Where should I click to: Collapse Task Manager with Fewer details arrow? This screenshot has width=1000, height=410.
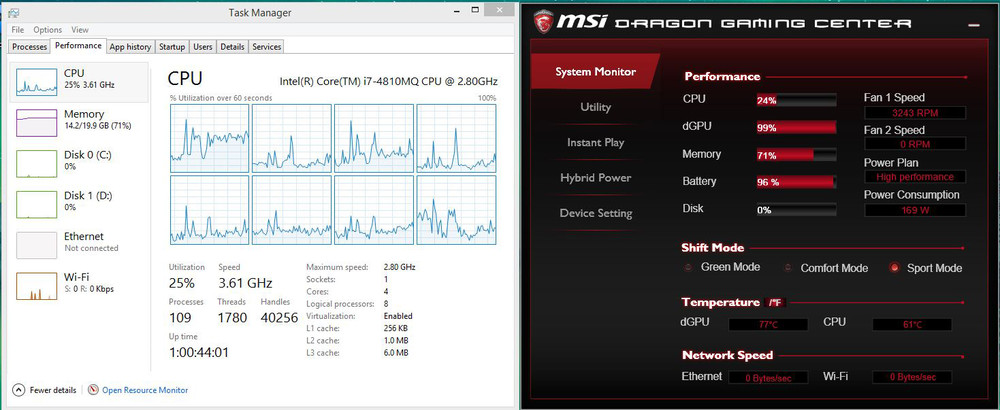coord(19,390)
